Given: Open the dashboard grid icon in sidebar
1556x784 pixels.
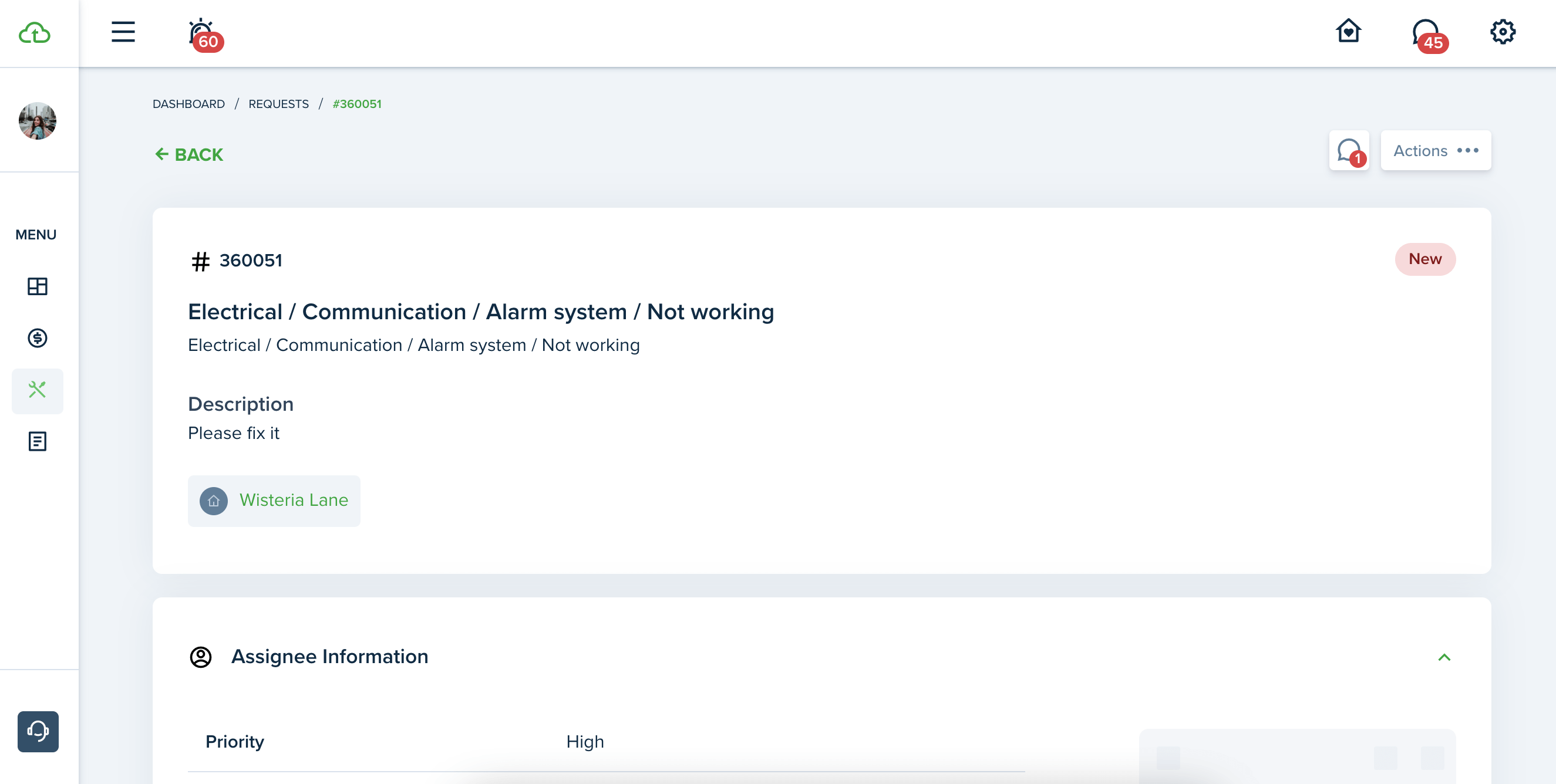Looking at the screenshot, I should click(38, 286).
